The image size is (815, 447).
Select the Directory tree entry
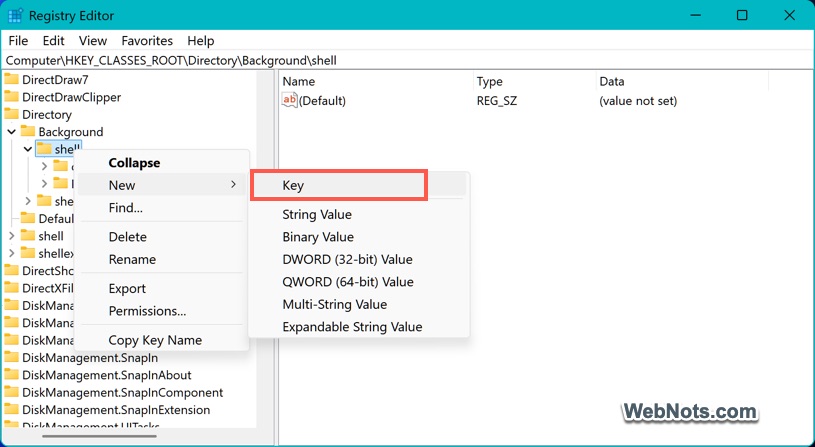point(47,114)
